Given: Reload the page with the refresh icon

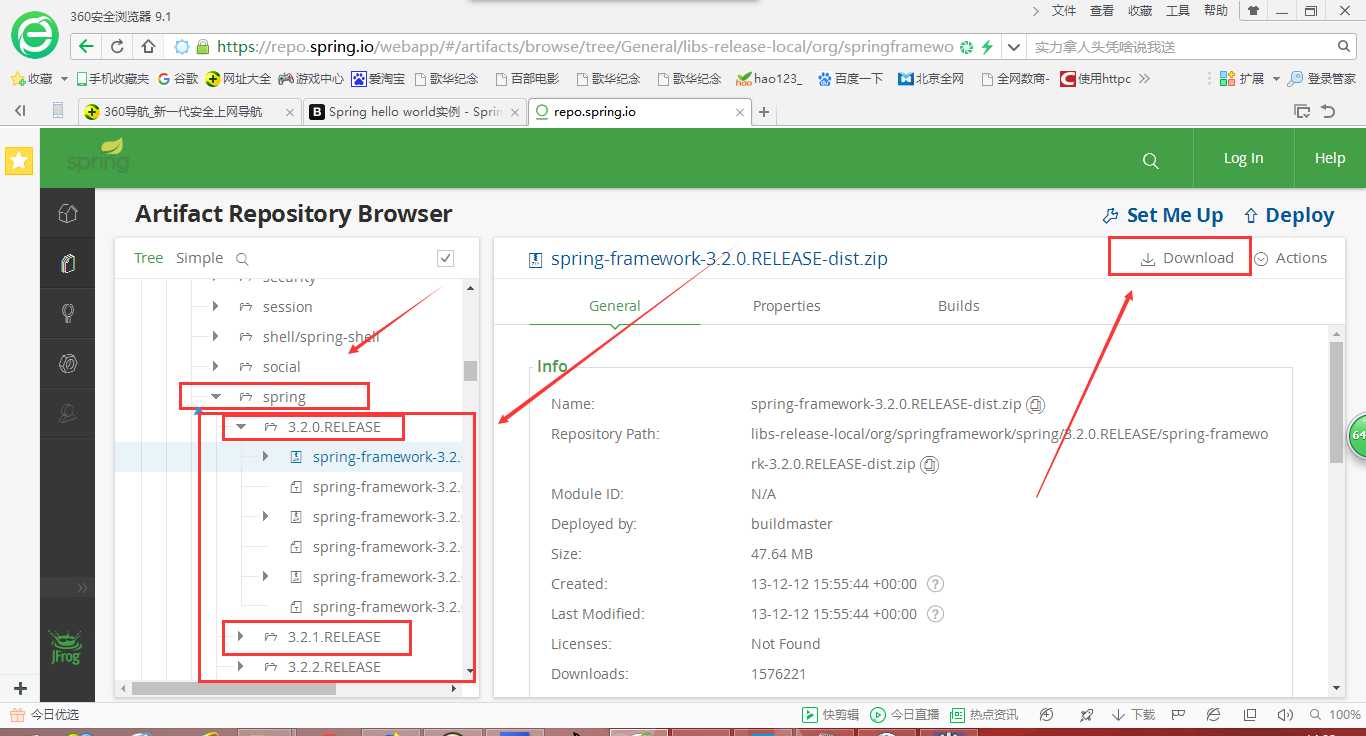Looking at the screenshot, I should (x=117, y=46).
